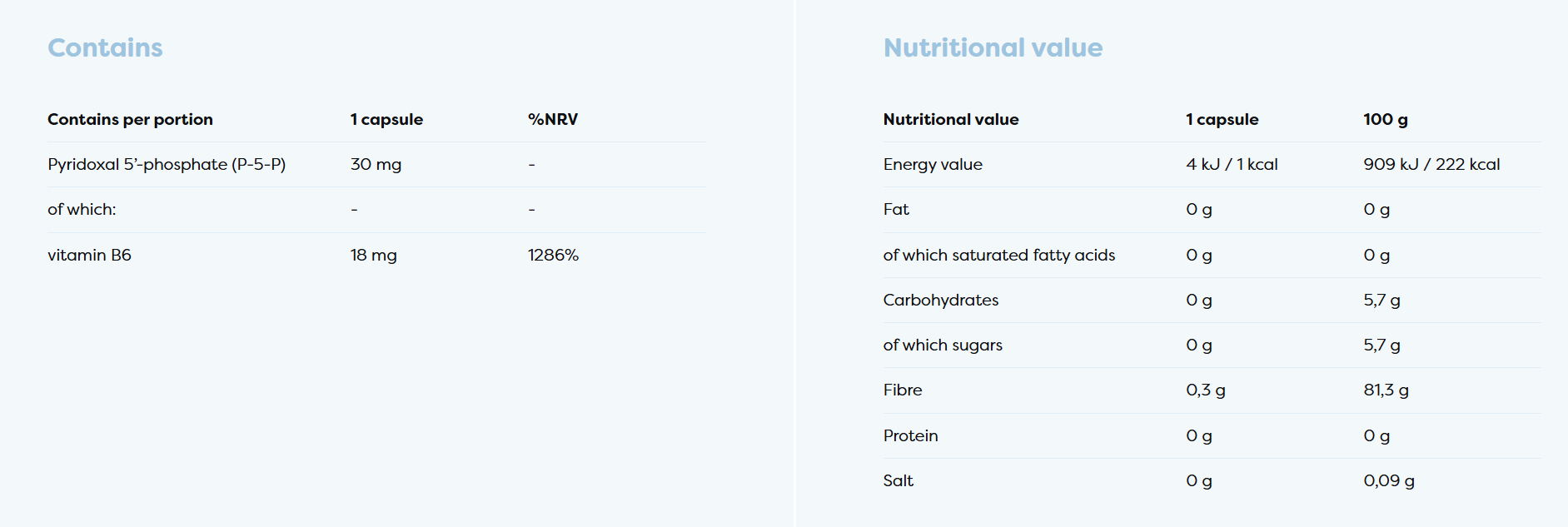Click the 4 kJ / 1 kcal value
This screenshot has height=527, width=1568.
(1232, 165)
